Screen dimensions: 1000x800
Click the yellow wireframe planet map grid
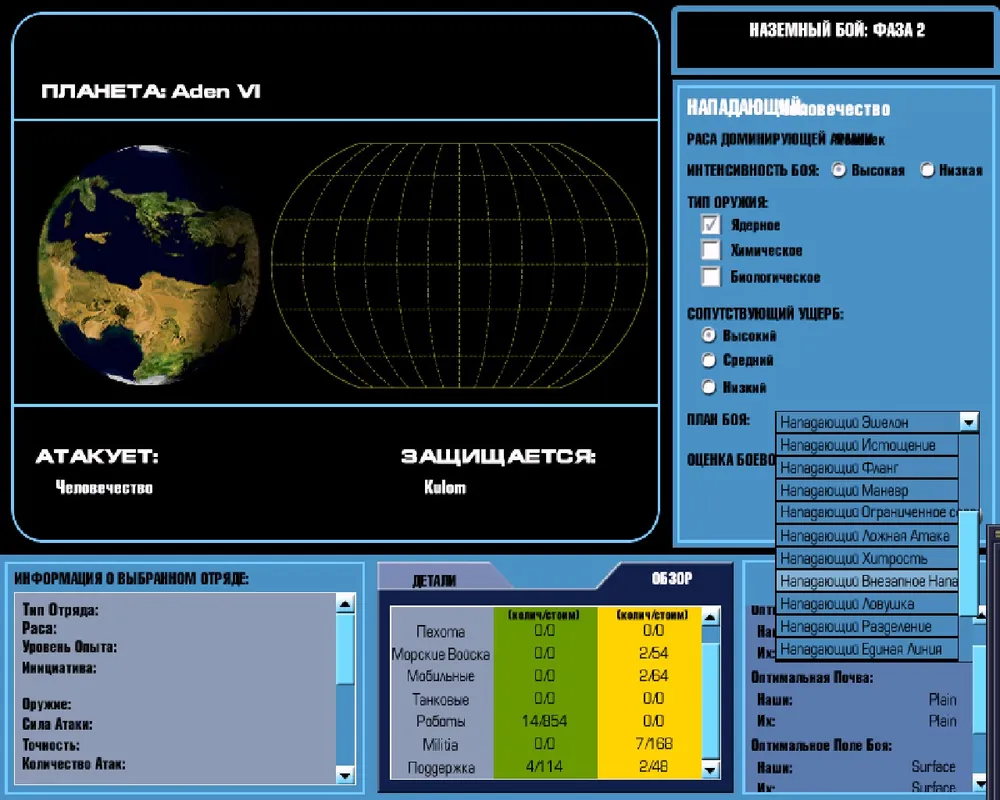[x=459, y=265]
